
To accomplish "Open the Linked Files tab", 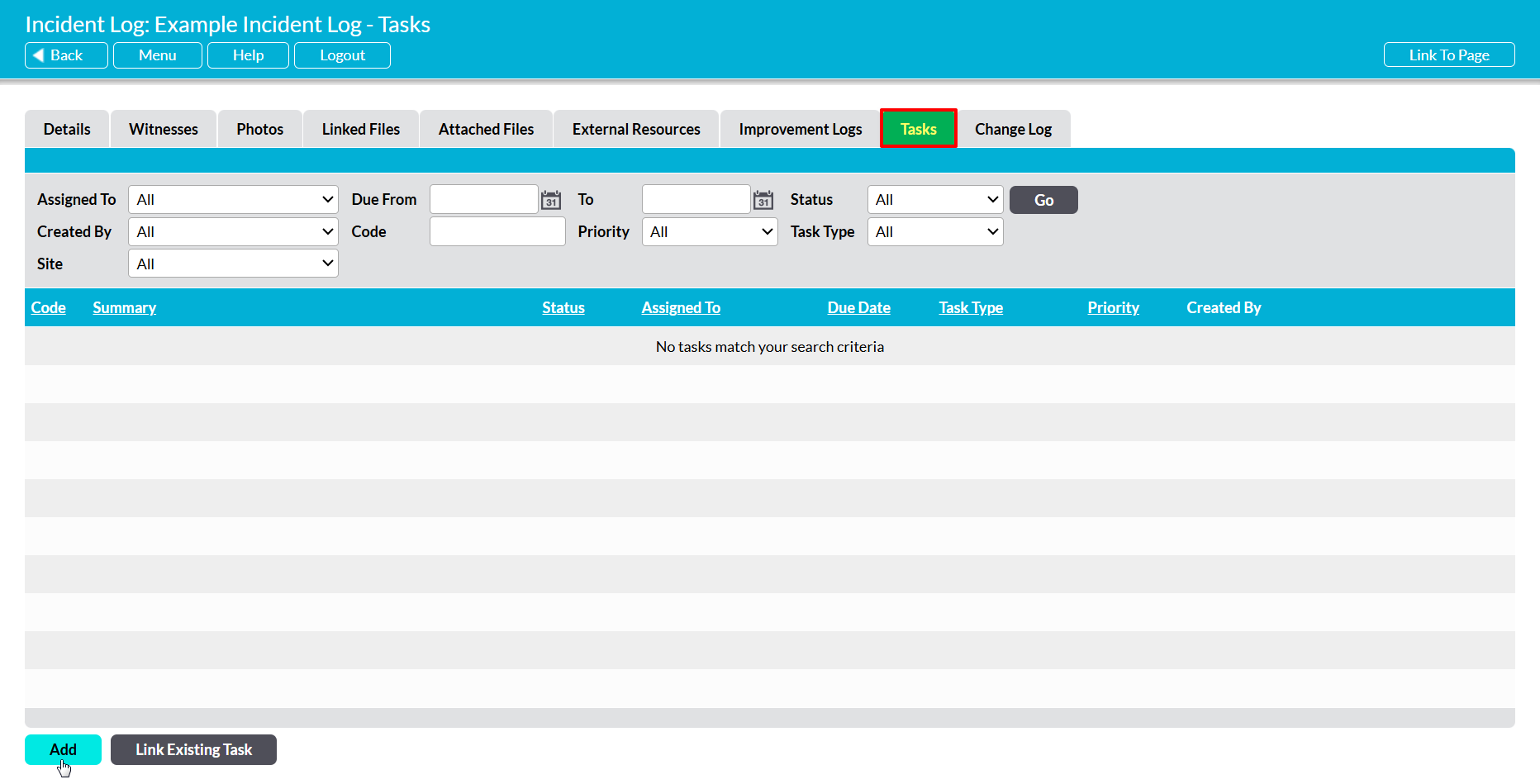I will [361, 129].
